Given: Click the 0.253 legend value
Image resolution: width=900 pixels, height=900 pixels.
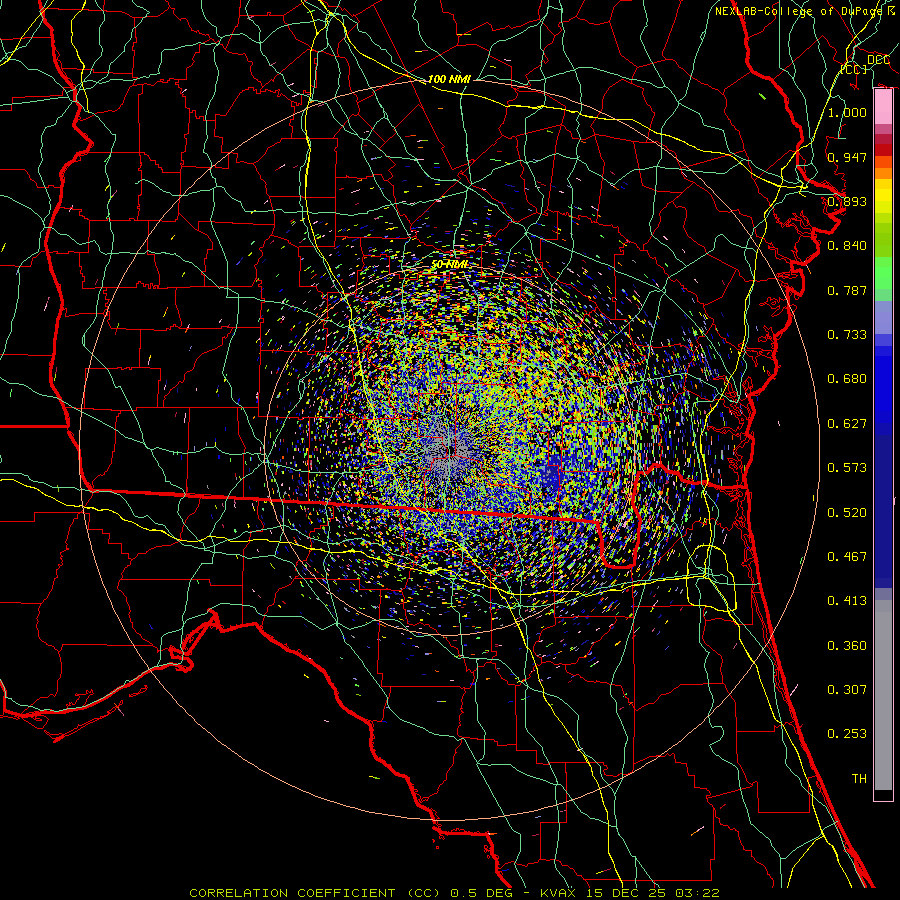Looking at the screenshot, I should click(x=847, y=734).
